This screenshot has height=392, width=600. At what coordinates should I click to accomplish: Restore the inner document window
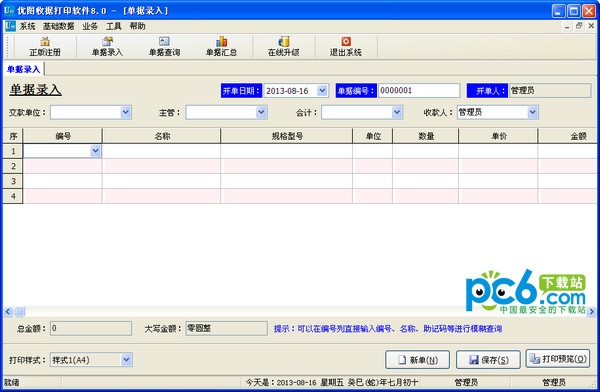click(579, 26)
